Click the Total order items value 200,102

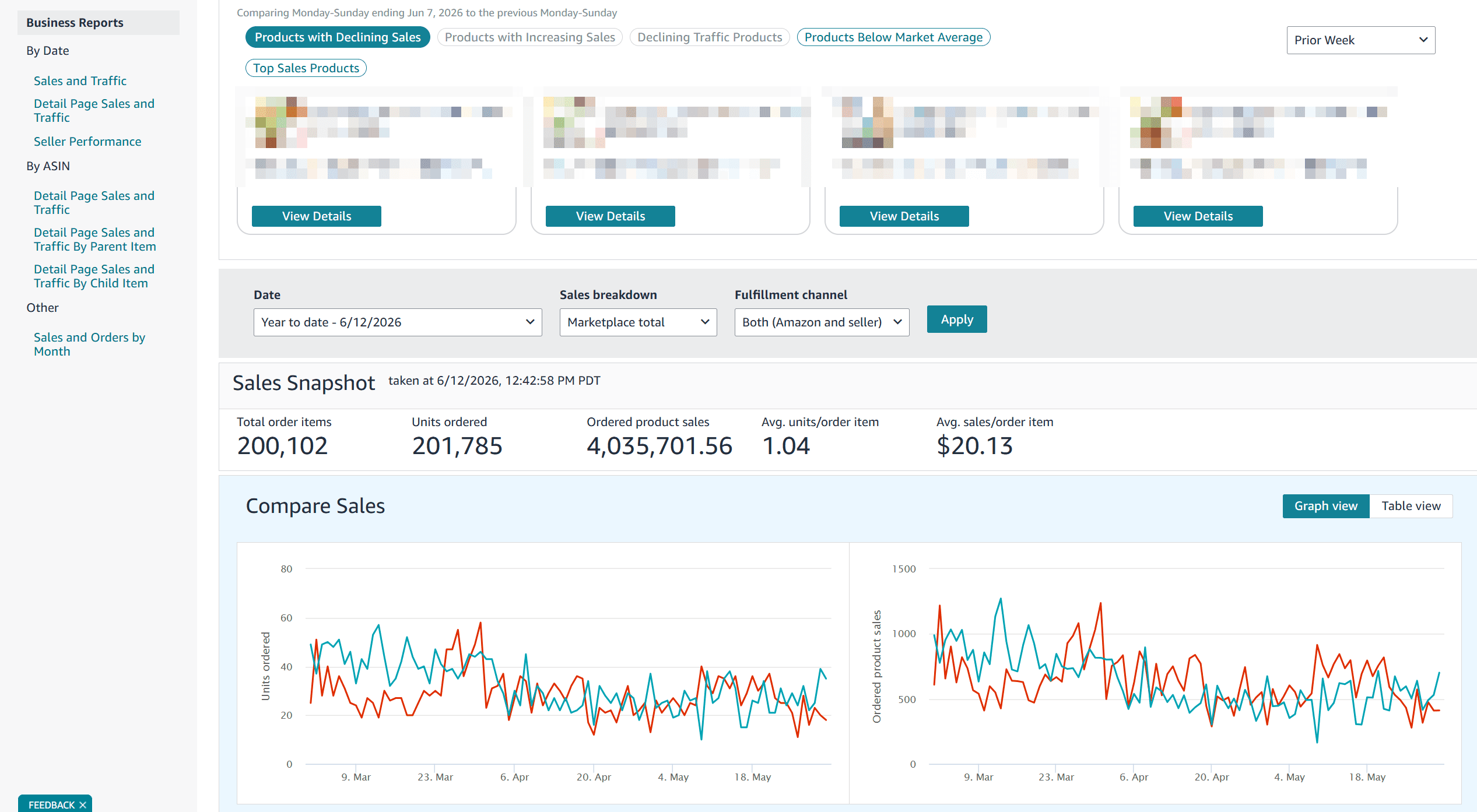click(282, 446)
